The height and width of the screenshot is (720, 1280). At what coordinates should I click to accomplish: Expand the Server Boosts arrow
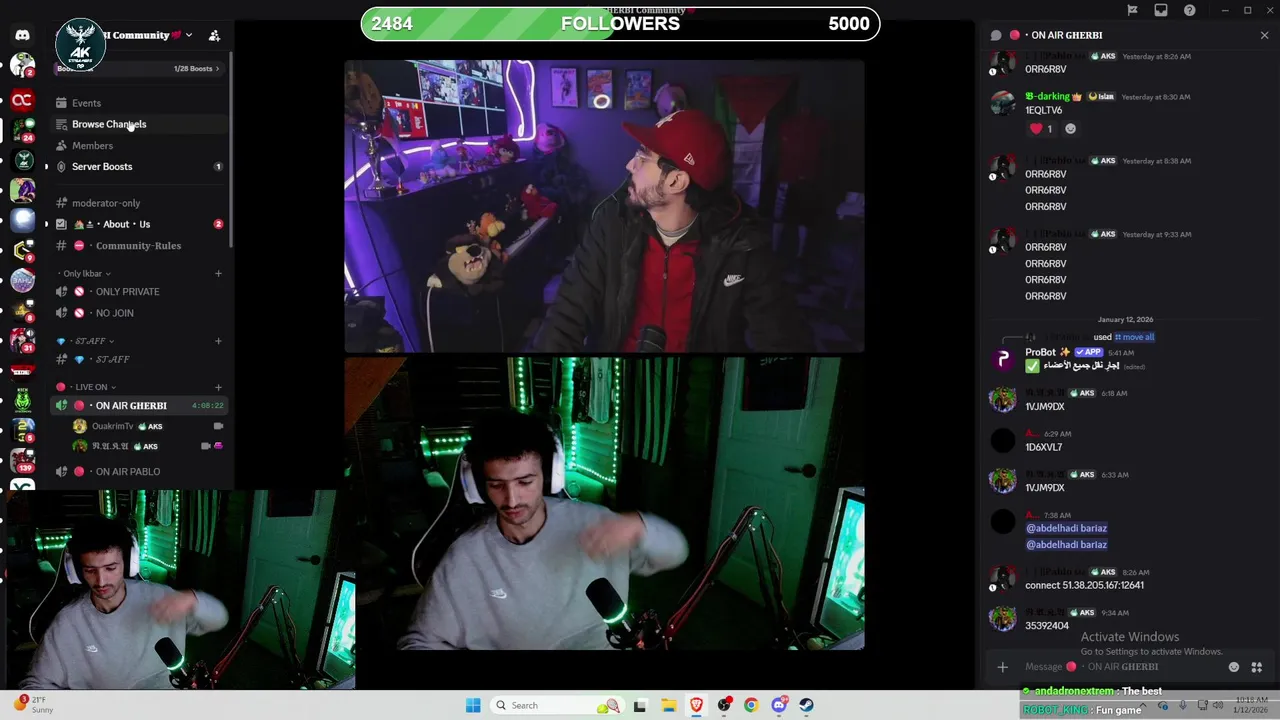45,167
